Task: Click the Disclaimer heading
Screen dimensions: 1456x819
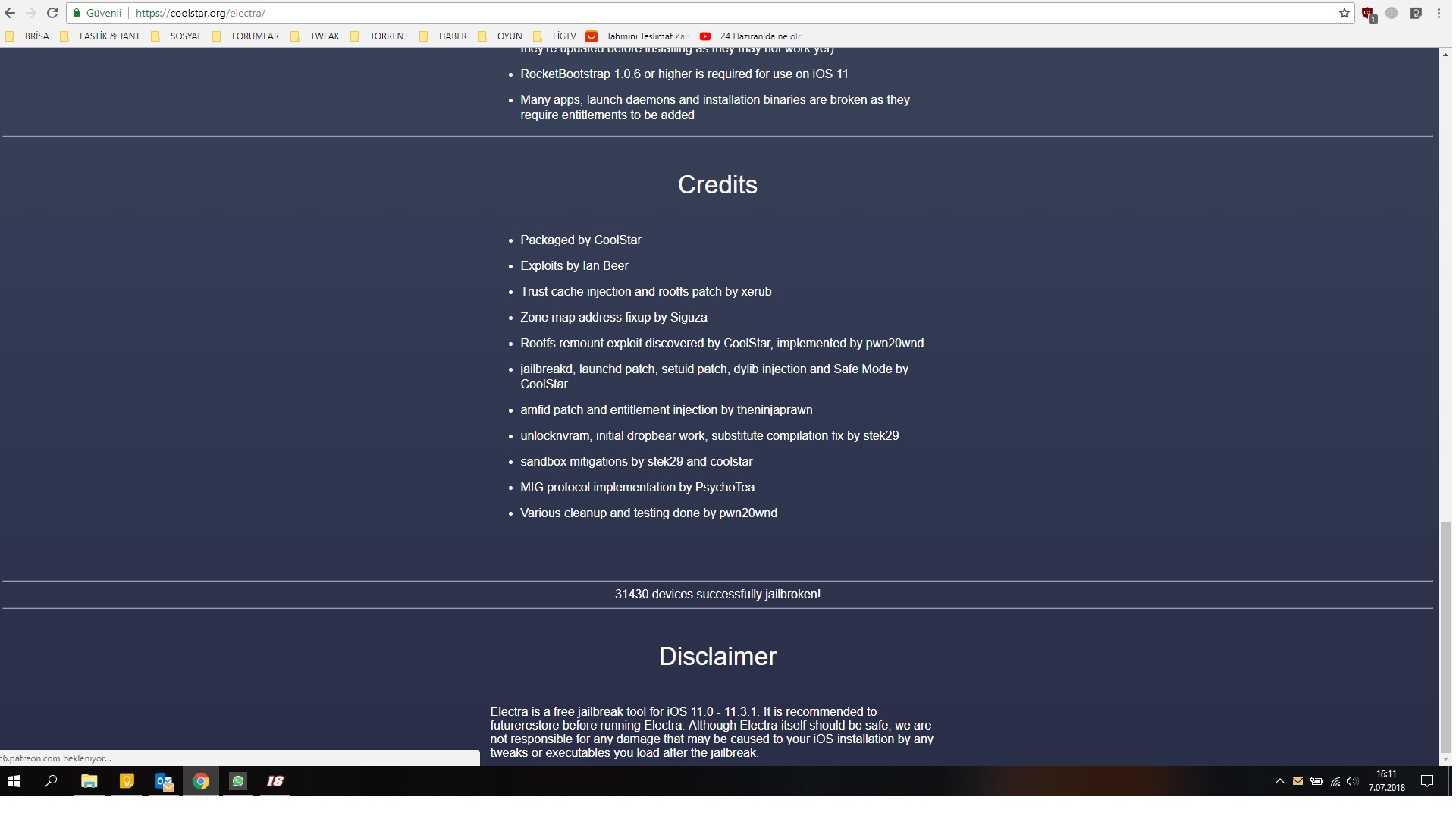Action: (717, 656)
